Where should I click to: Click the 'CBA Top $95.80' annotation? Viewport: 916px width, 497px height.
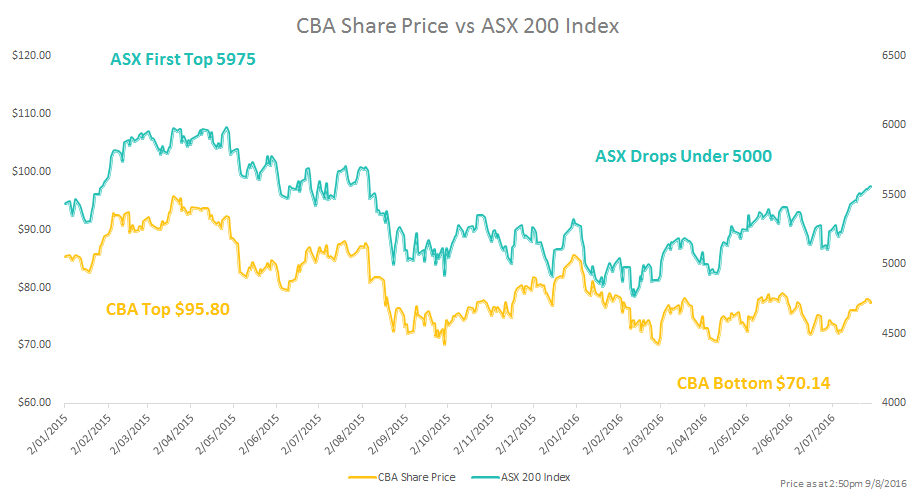(168, 309)
